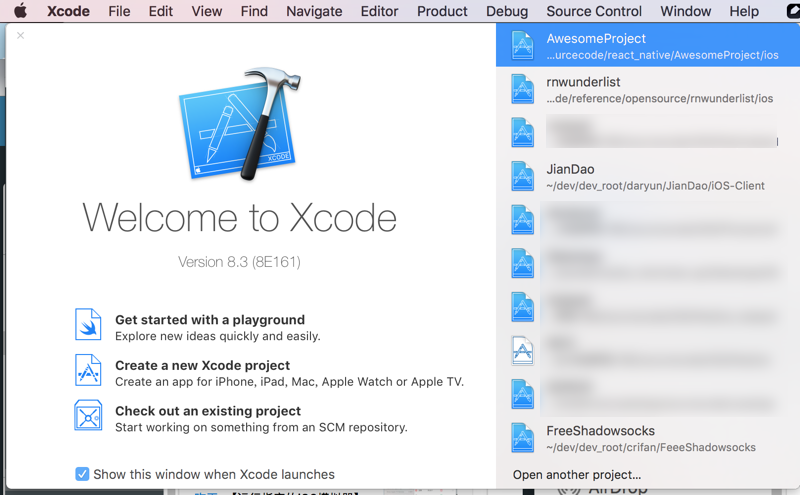Click the SCM checkout icon

click(88, 415)
